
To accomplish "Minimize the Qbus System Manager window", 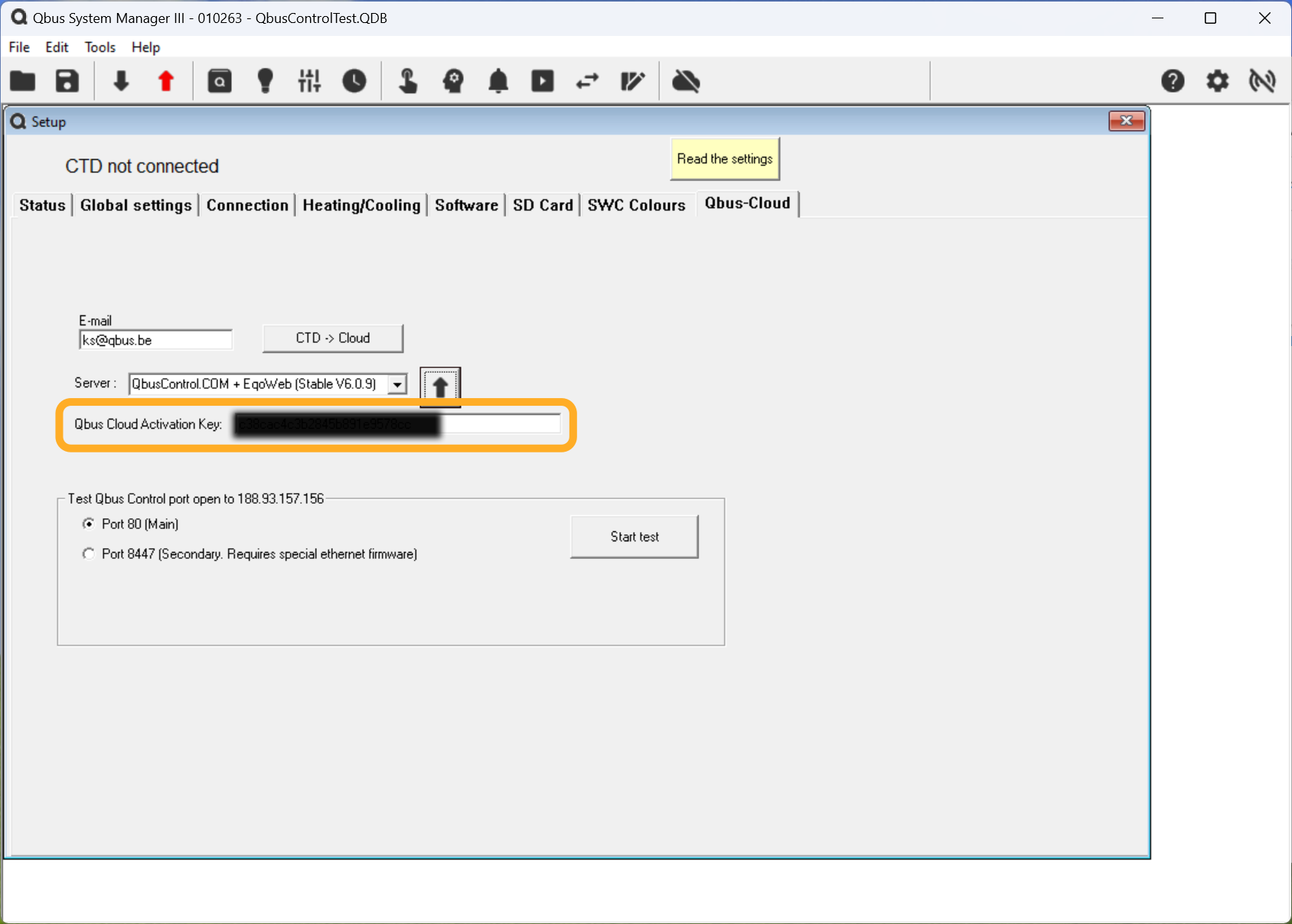I will tap(1157, 18).
